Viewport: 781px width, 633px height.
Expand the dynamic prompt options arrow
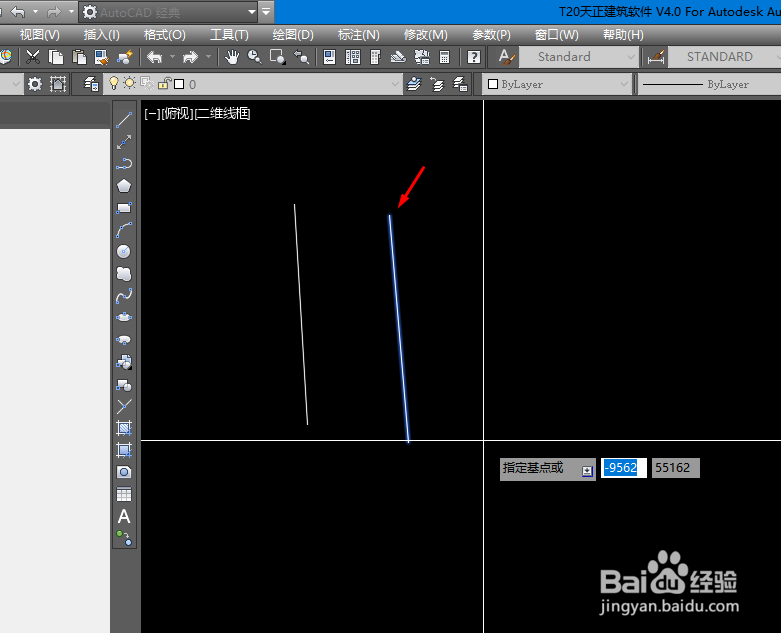[587, 471]
